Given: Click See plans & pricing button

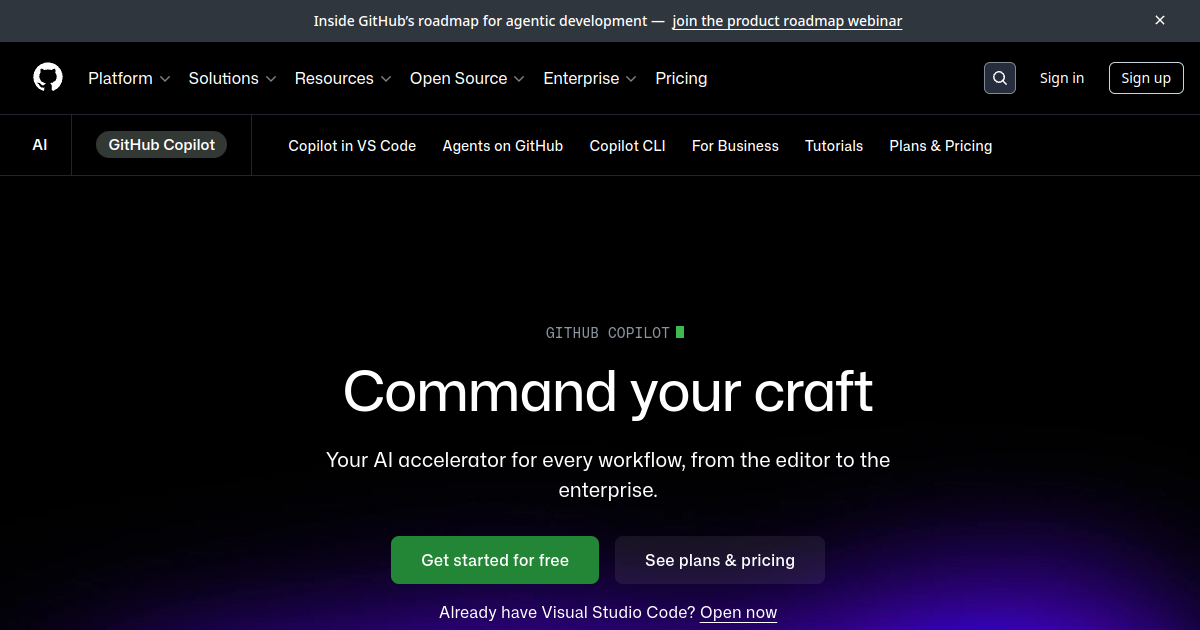Looking at the screenshot, I should 720,560.
